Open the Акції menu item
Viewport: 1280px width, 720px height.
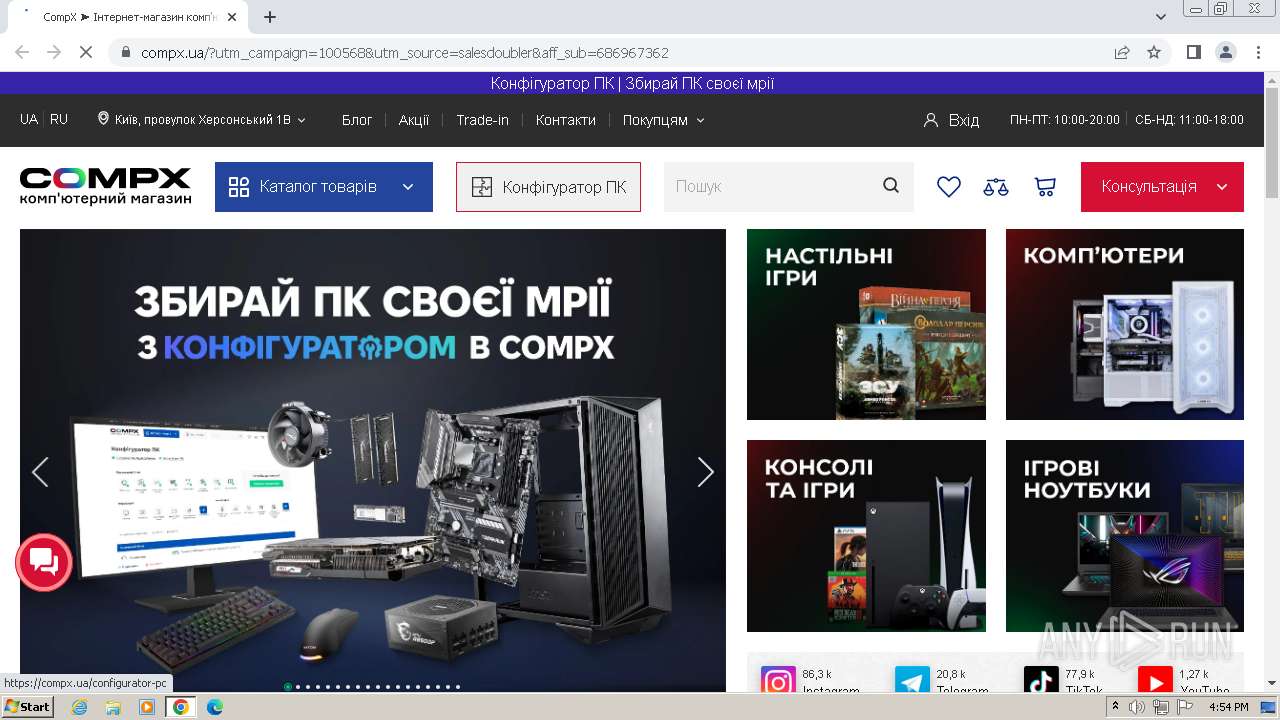[414, 120]
